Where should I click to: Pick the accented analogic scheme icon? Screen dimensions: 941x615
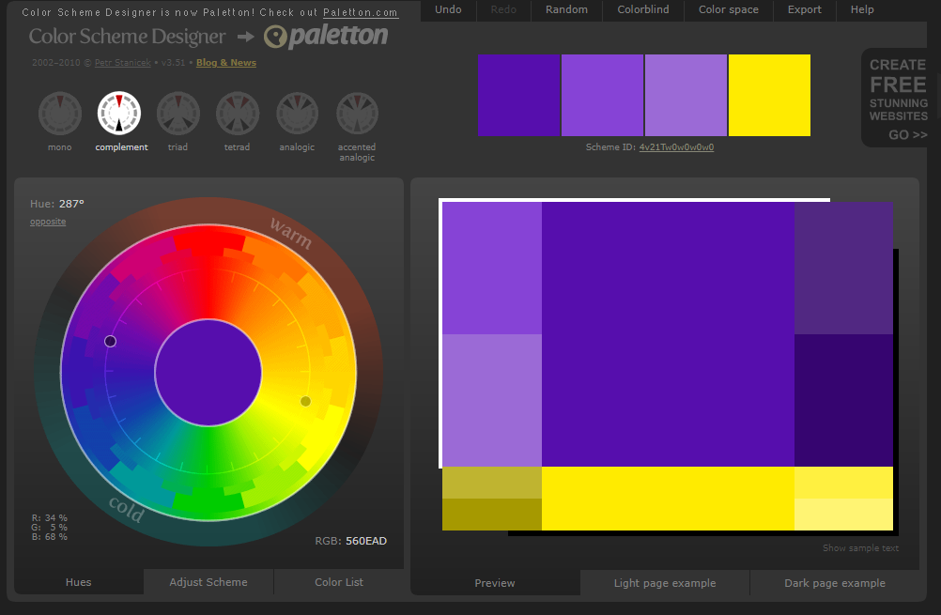pyautogui.click(x=357, y=114)
